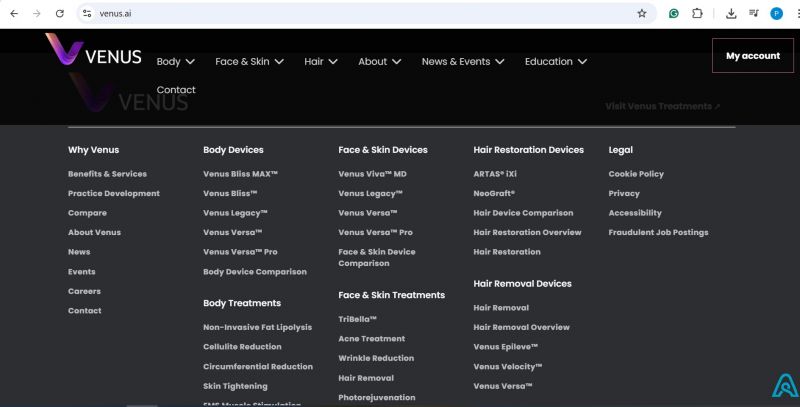Follow the Visit Venus Treatments link

pos(662,106)
